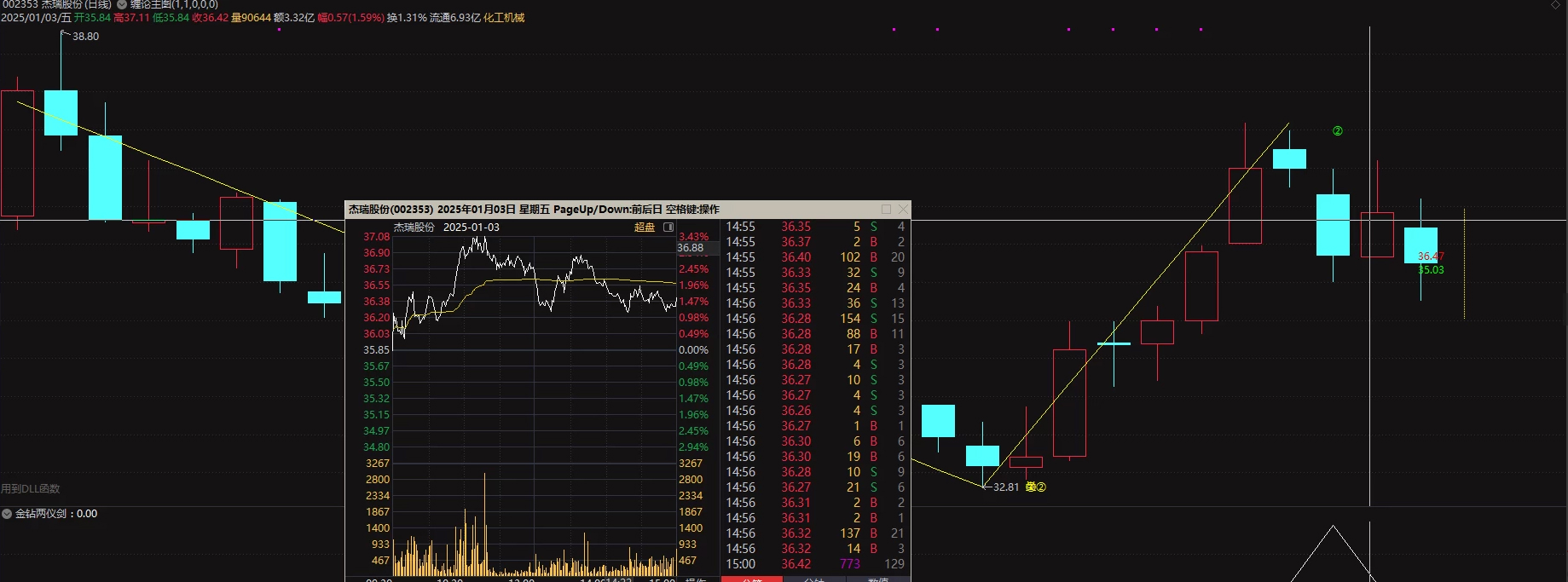The image size is (1568, 582).
Task: Click the green circled 2 signal marker
Action: tap(1337, 131)
